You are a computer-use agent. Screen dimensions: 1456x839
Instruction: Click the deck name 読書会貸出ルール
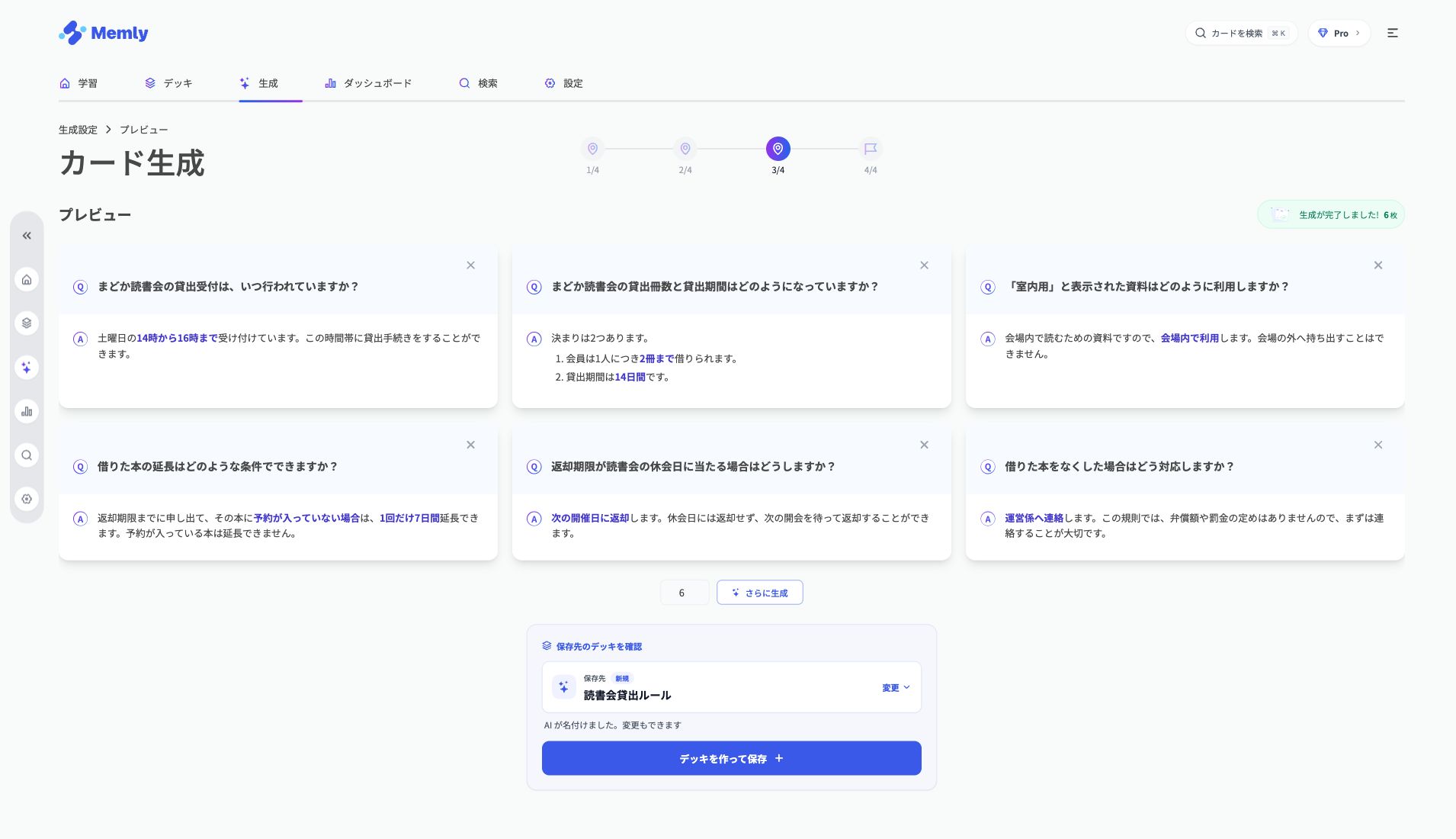click(x=627, y=696)
